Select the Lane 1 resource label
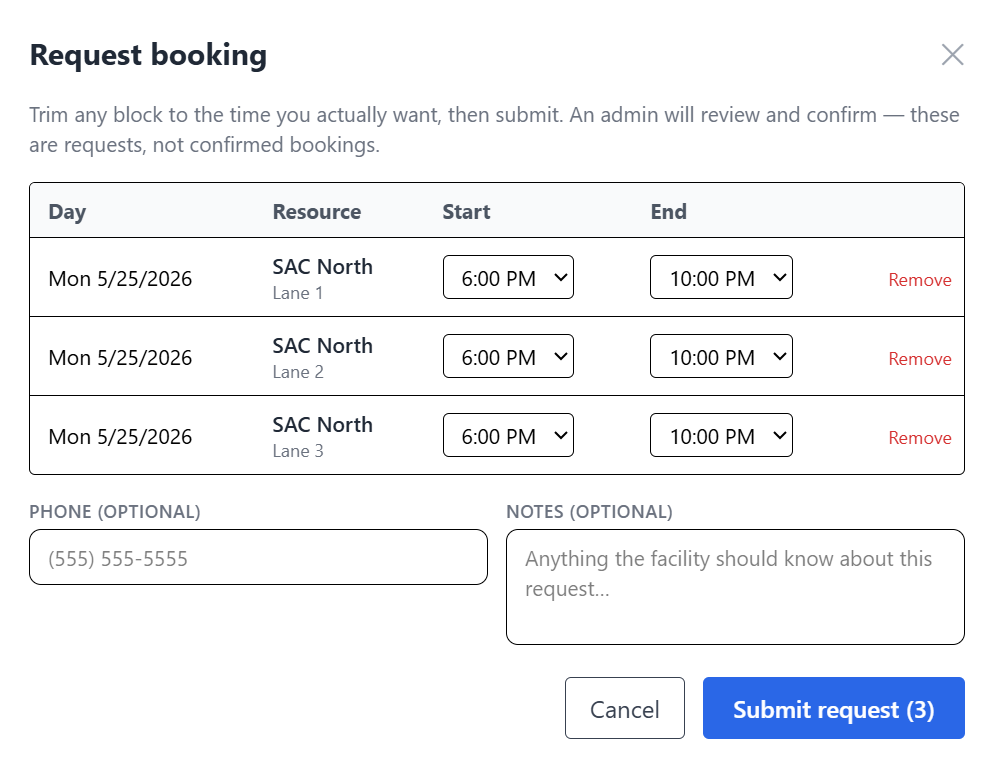The height and width of the screenshot is (763, 991). point(298,293)
